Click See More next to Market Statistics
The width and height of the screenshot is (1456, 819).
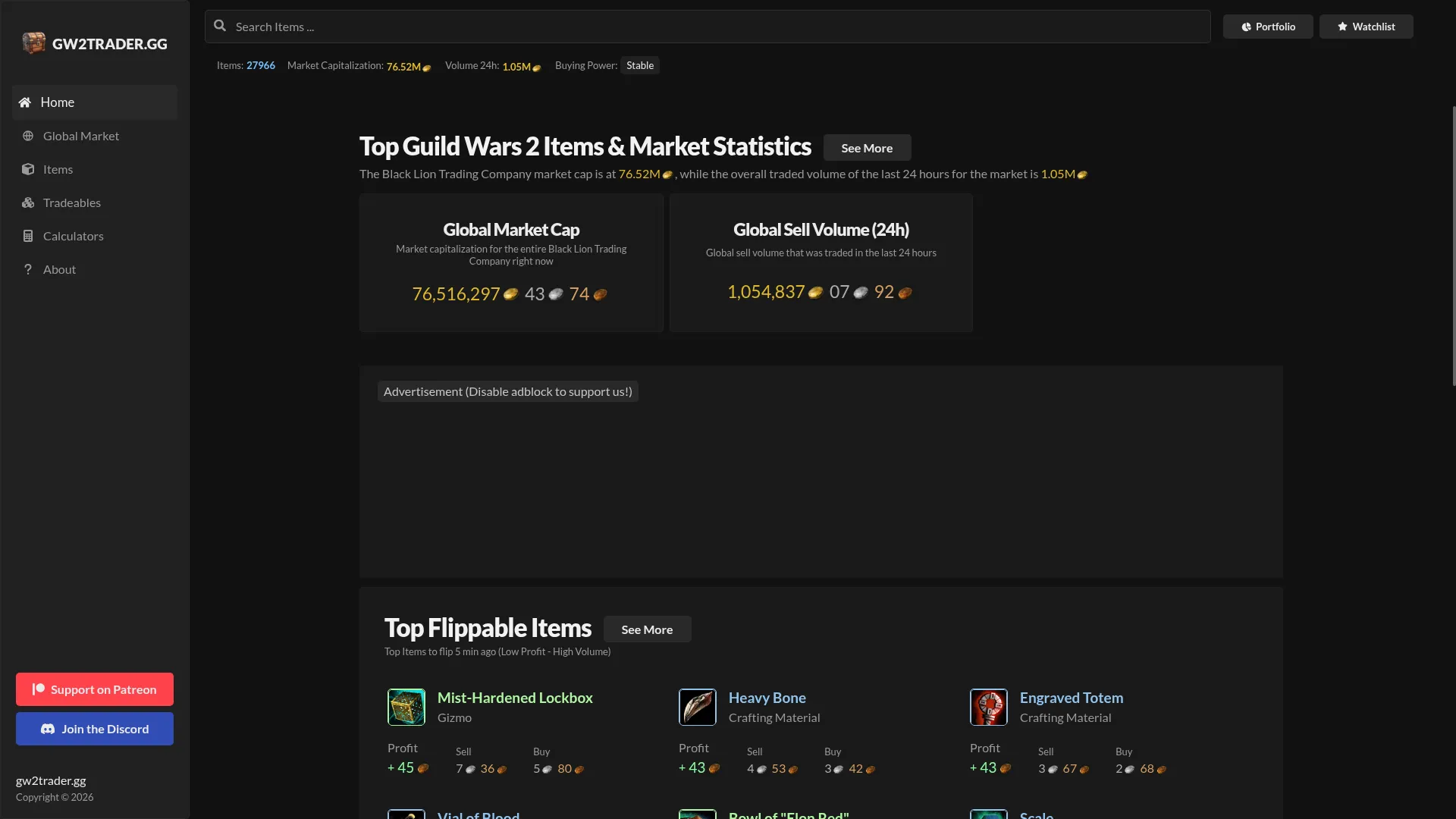[867, 148]
